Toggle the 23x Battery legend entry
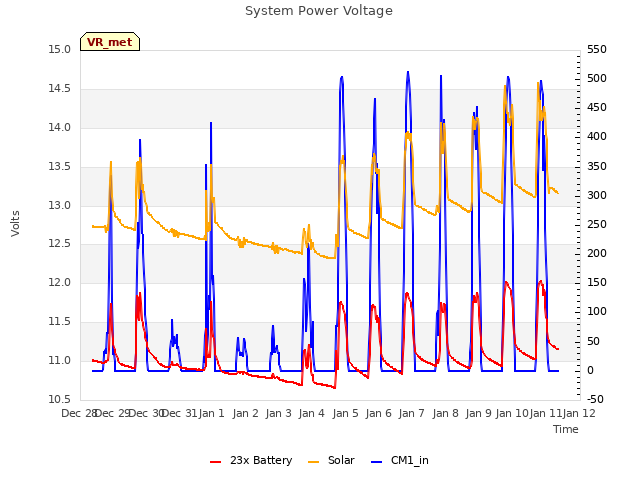Screen dimensions: 640x480 [x=251, y=460]
